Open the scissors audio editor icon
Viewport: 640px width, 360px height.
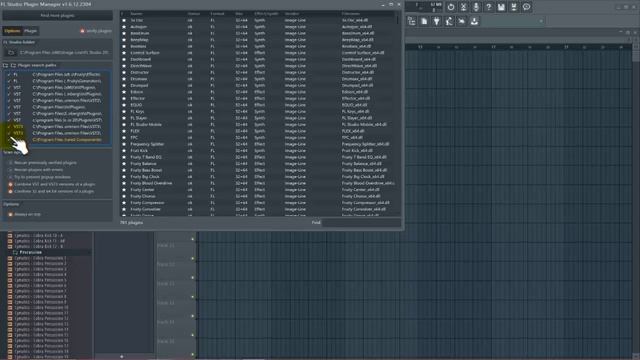(463, 7)
